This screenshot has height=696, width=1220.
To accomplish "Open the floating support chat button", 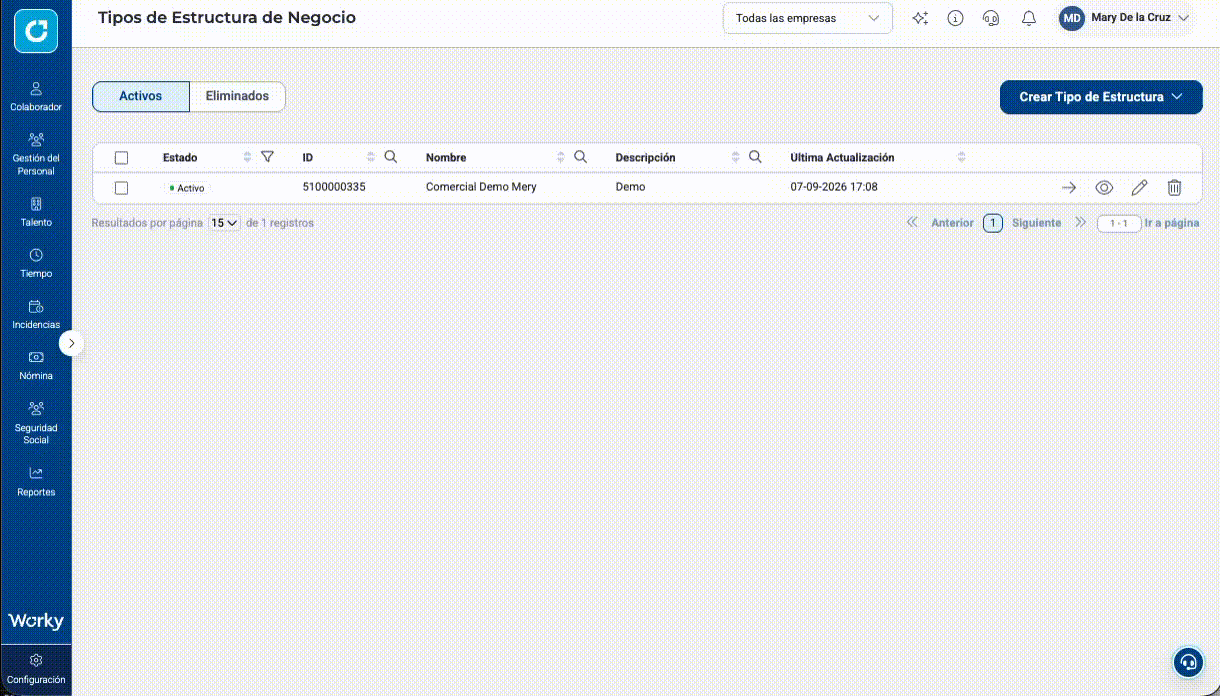I will (1188, 662).
